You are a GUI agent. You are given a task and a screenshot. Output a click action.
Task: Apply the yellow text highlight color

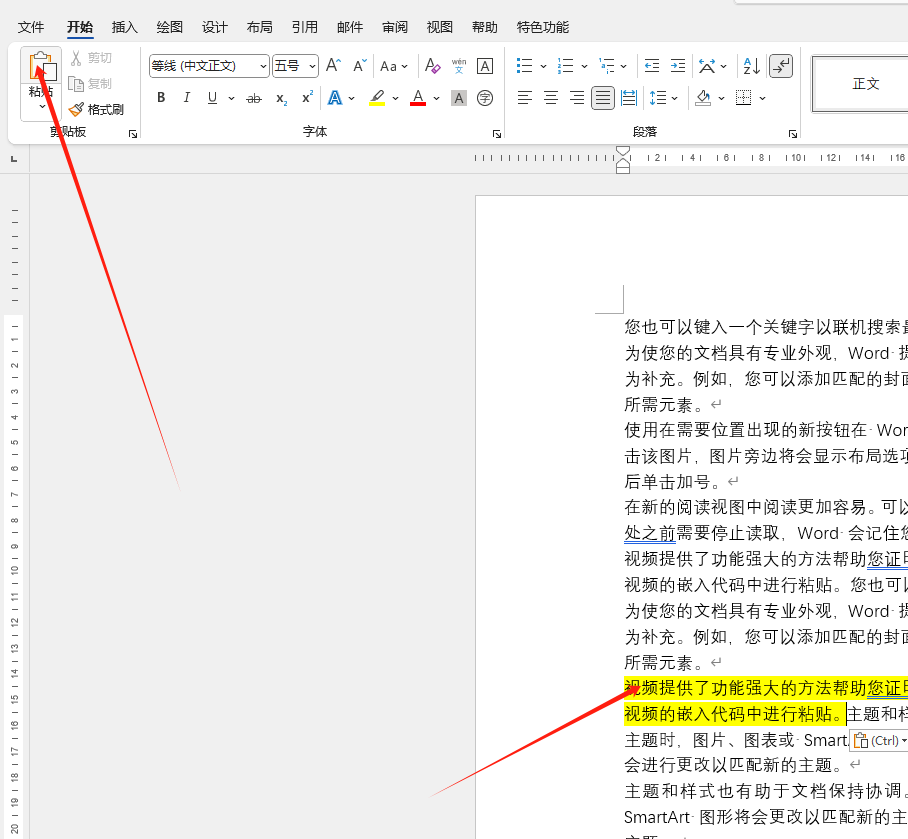click(377, 98)
